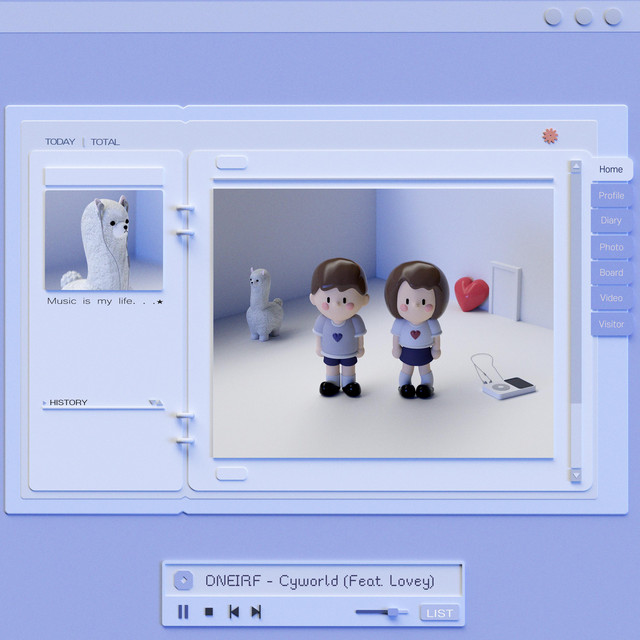Select the Photo tab
This screenshot has height=640, width=640.
[611, 247]
